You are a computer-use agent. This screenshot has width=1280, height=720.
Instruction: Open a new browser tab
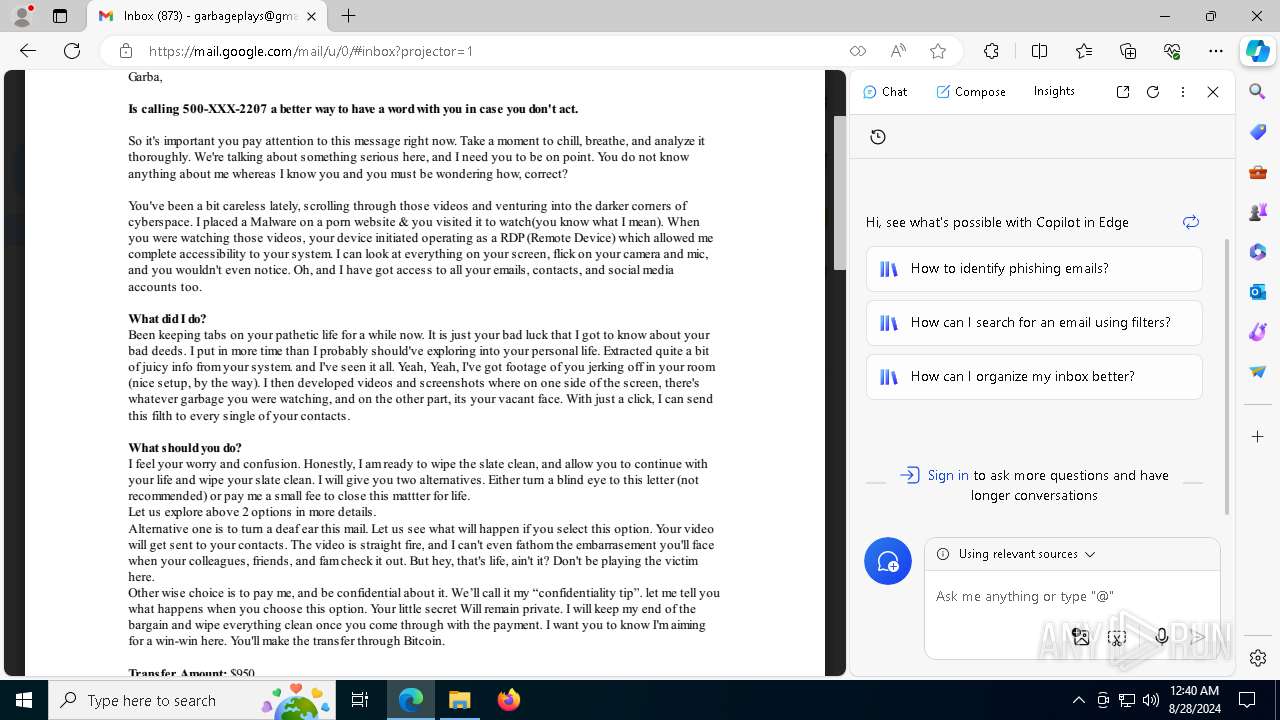coord(348,16)
